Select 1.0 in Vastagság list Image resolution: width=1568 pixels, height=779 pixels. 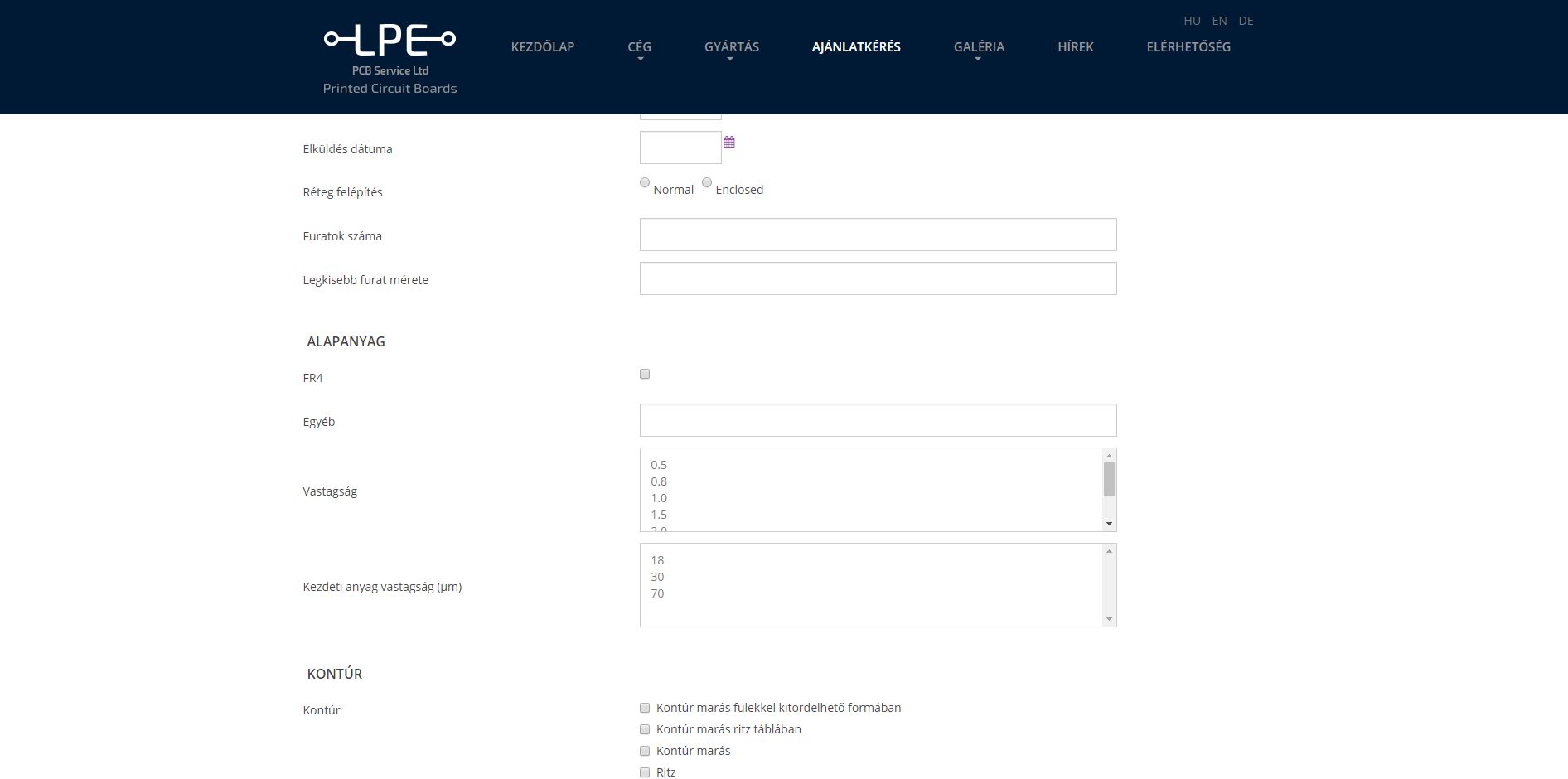659,498
